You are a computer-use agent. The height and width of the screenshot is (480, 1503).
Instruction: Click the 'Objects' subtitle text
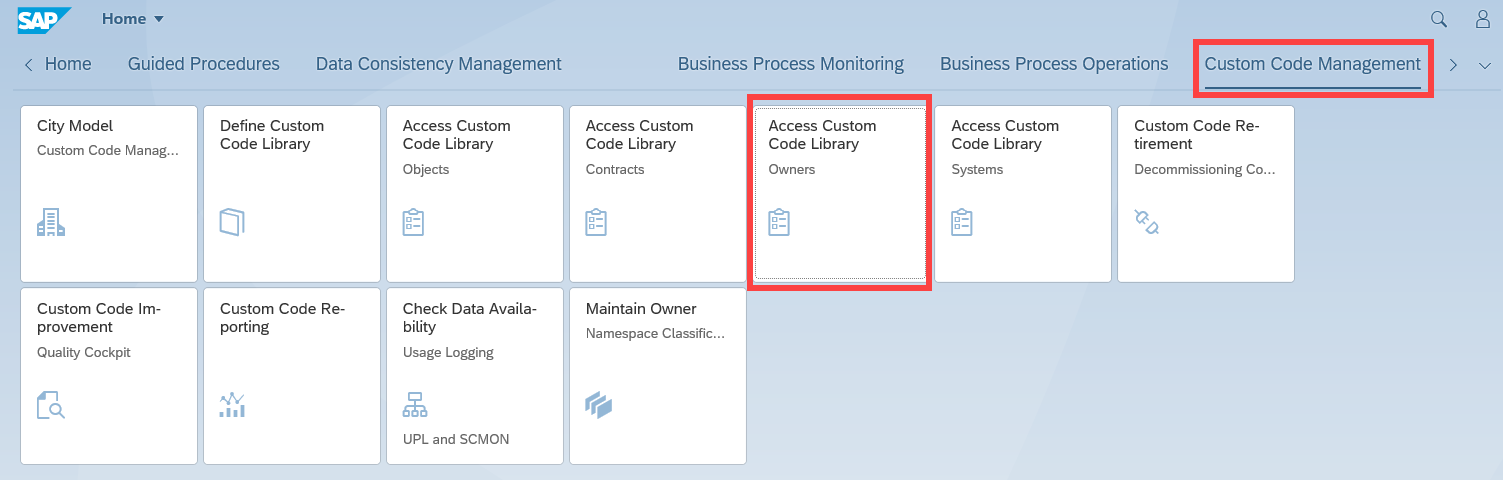tap(426, 169)
